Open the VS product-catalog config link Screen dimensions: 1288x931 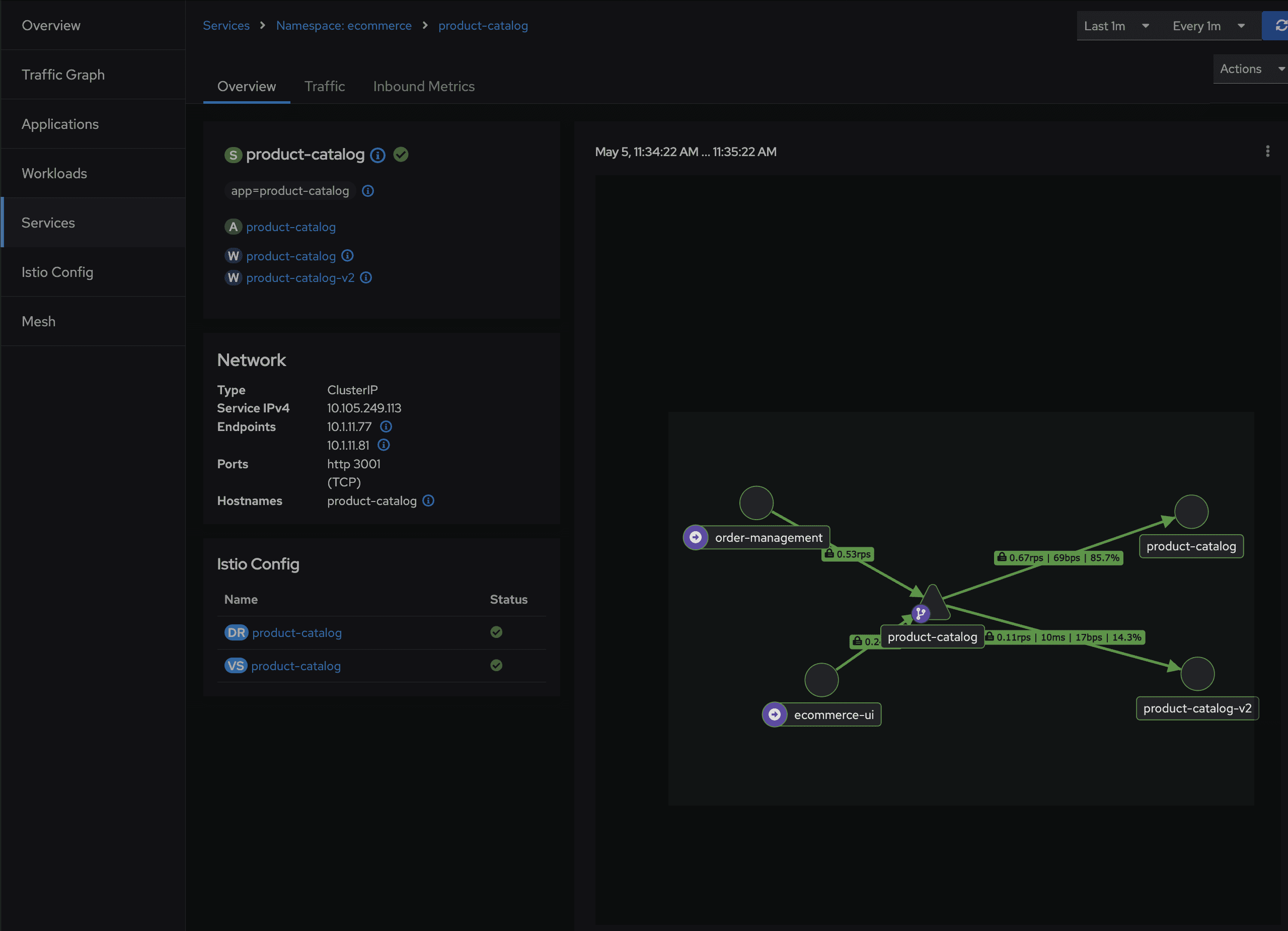295,666
